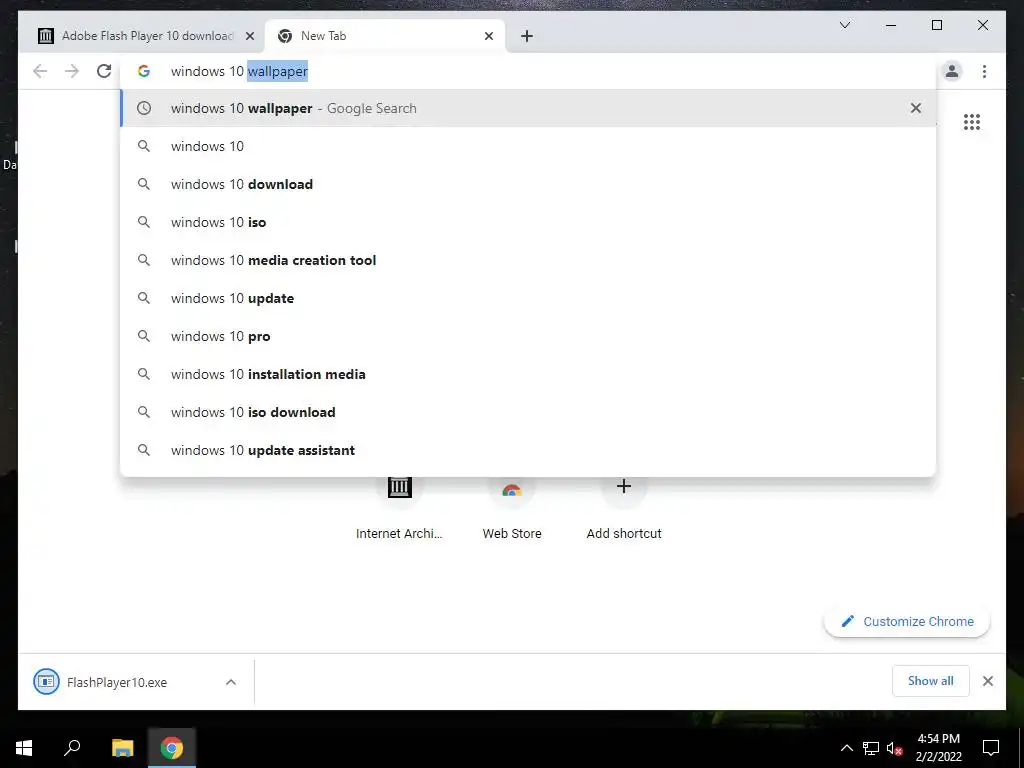Screen dimensions: 1024x768
Task: Pick the windows 10 update suggestion
Action: click(x=528, y=298)
